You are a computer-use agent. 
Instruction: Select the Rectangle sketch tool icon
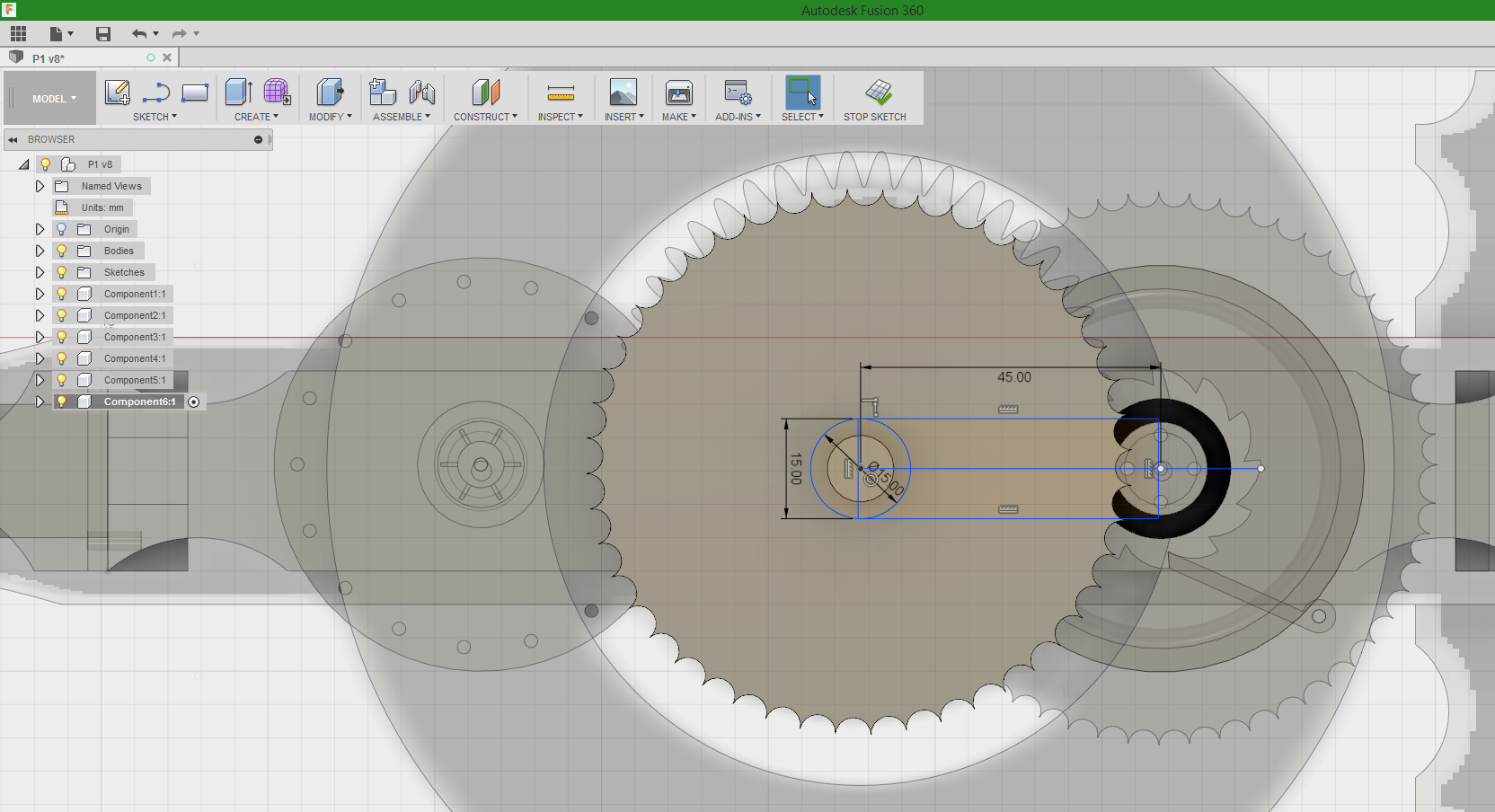[195, 92]
